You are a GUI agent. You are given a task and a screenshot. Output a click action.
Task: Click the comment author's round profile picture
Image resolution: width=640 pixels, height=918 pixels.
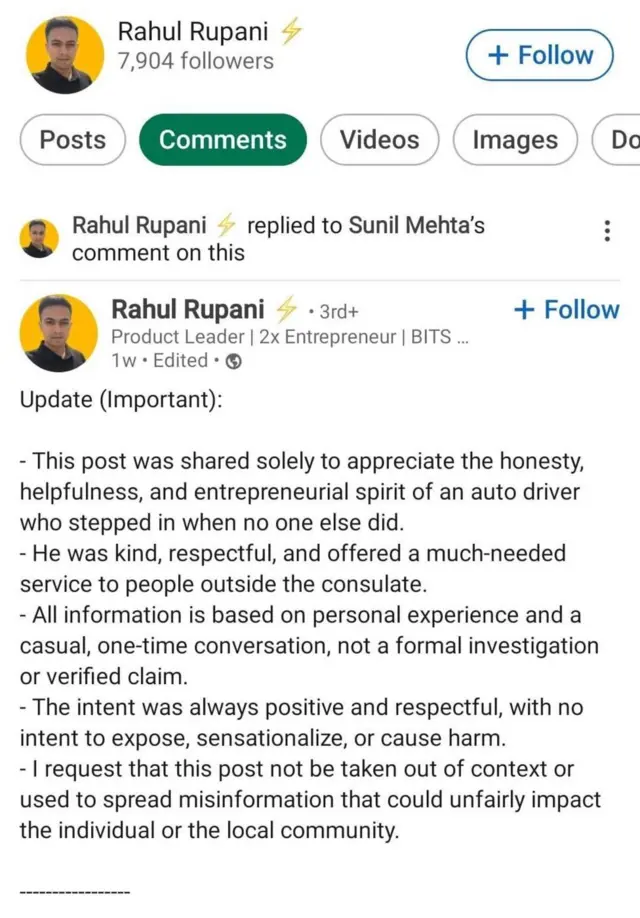(x=59, y=333)
